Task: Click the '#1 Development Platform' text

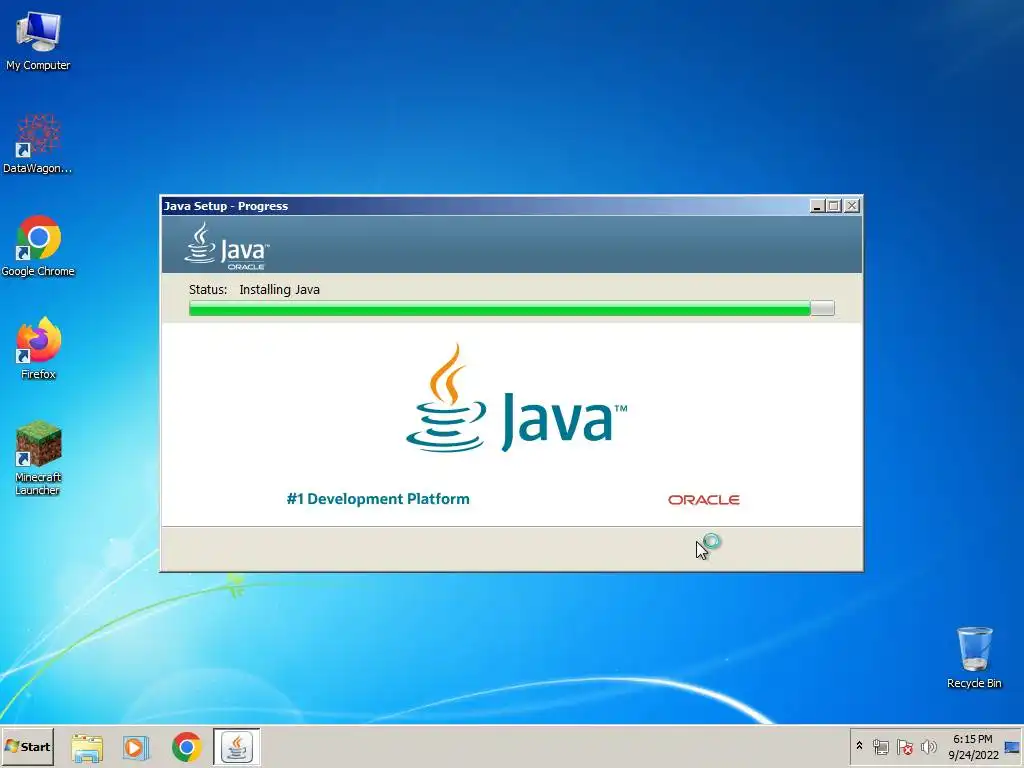Action: point(378,499)
